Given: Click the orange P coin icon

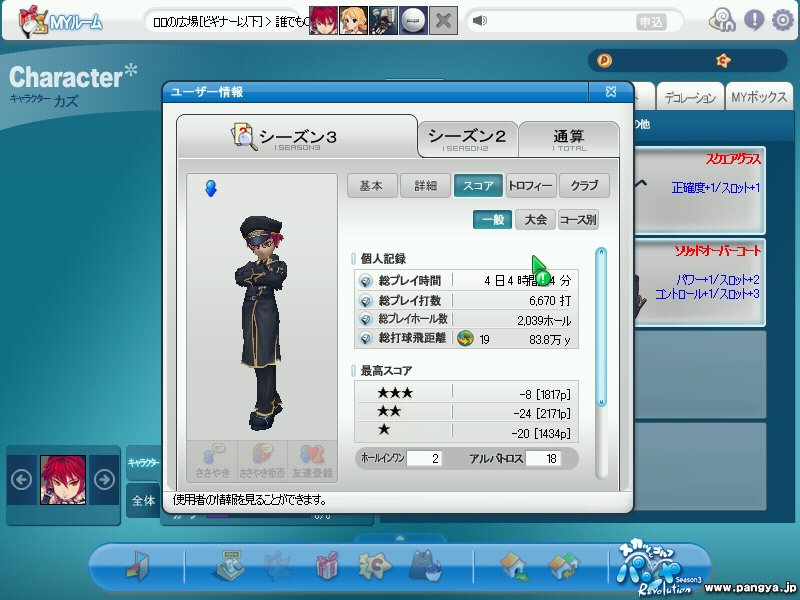Looking at the screenshot, I should (x=604, y=61).
